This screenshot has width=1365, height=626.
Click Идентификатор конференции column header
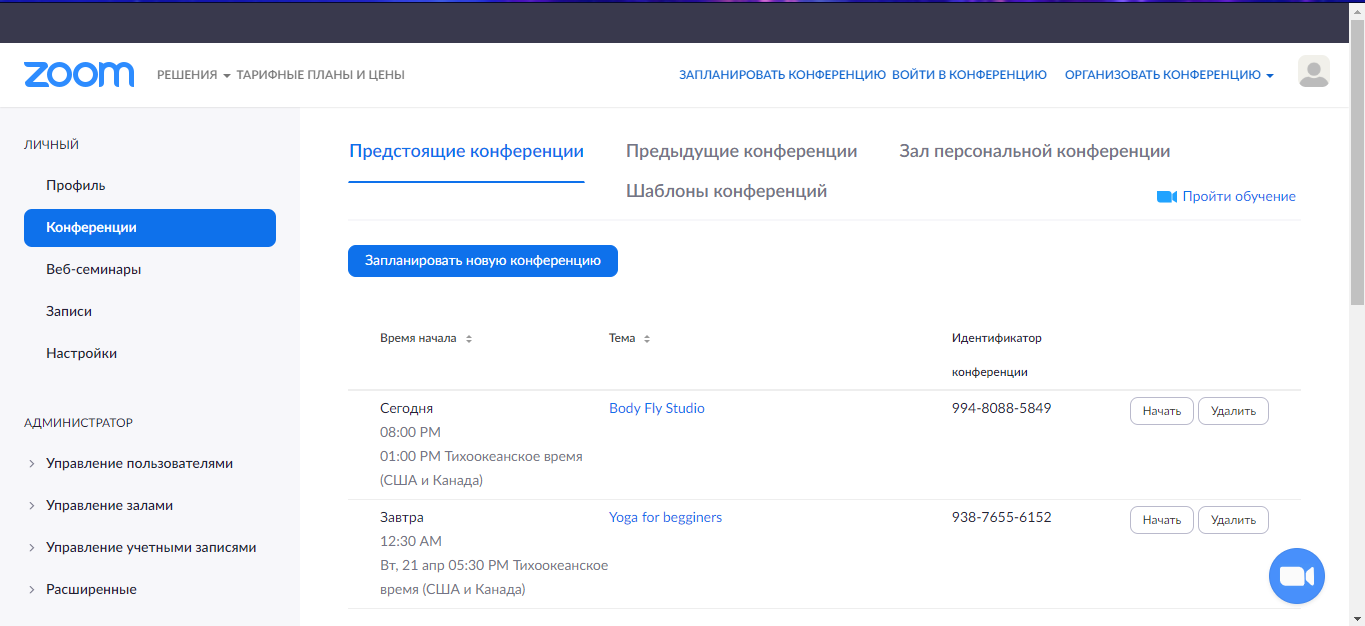coord(997,355)
